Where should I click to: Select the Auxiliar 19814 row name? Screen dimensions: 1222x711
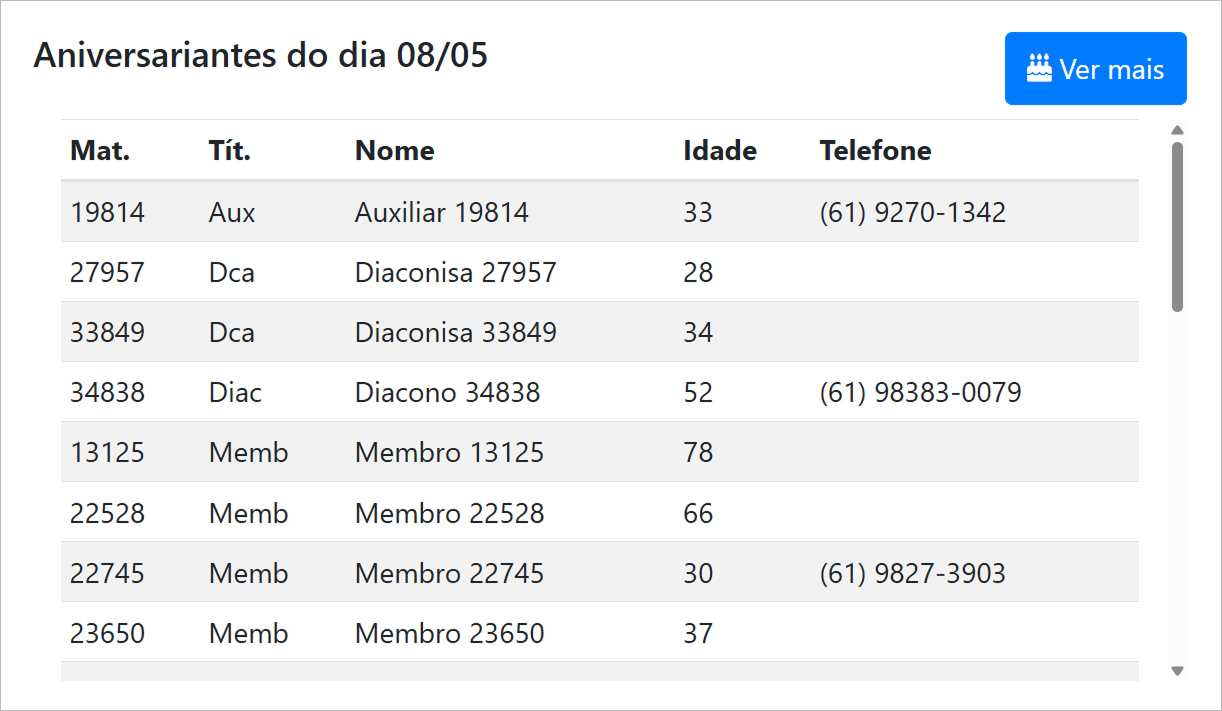point(442,212)
